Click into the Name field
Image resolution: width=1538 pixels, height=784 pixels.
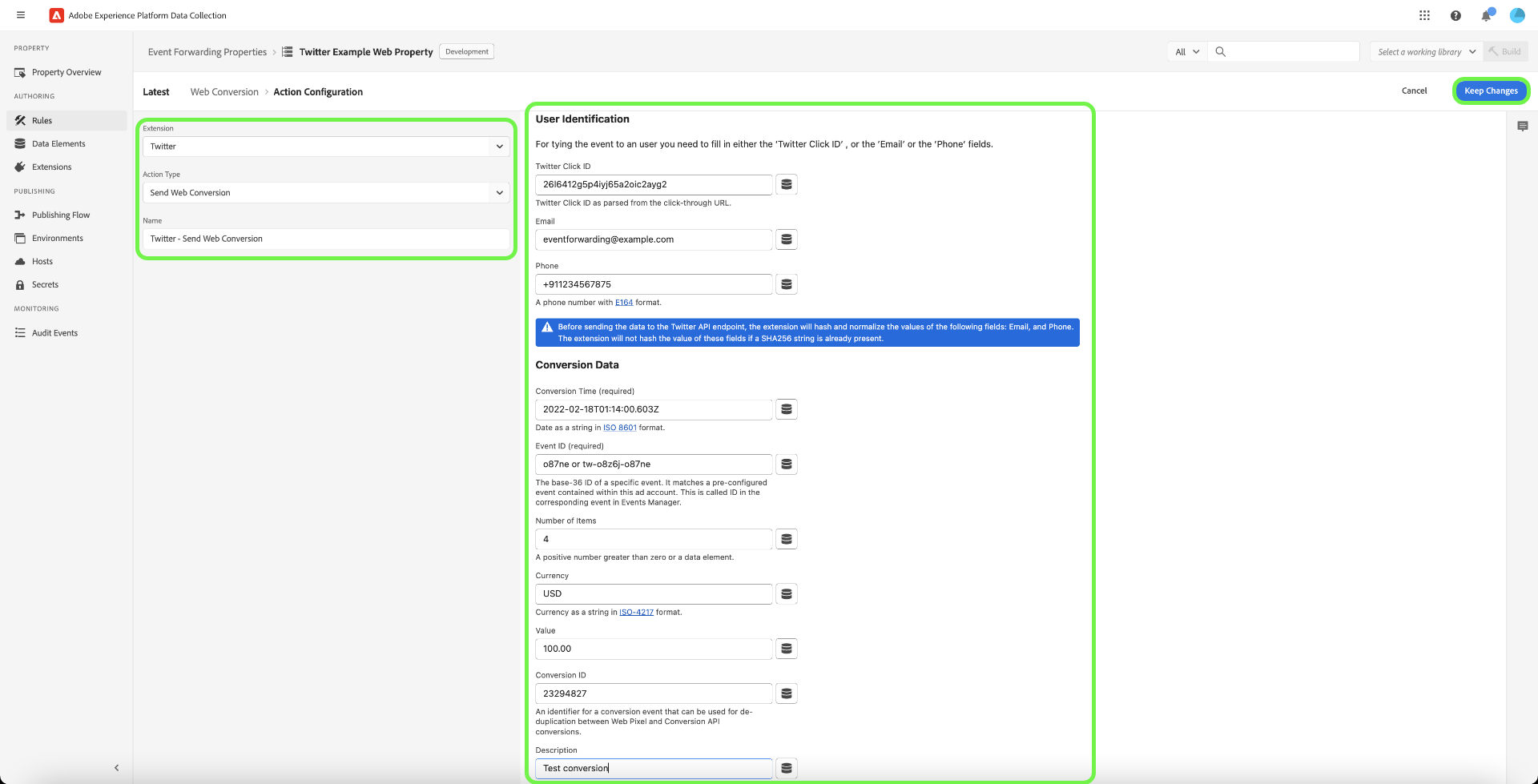point(326,239)
